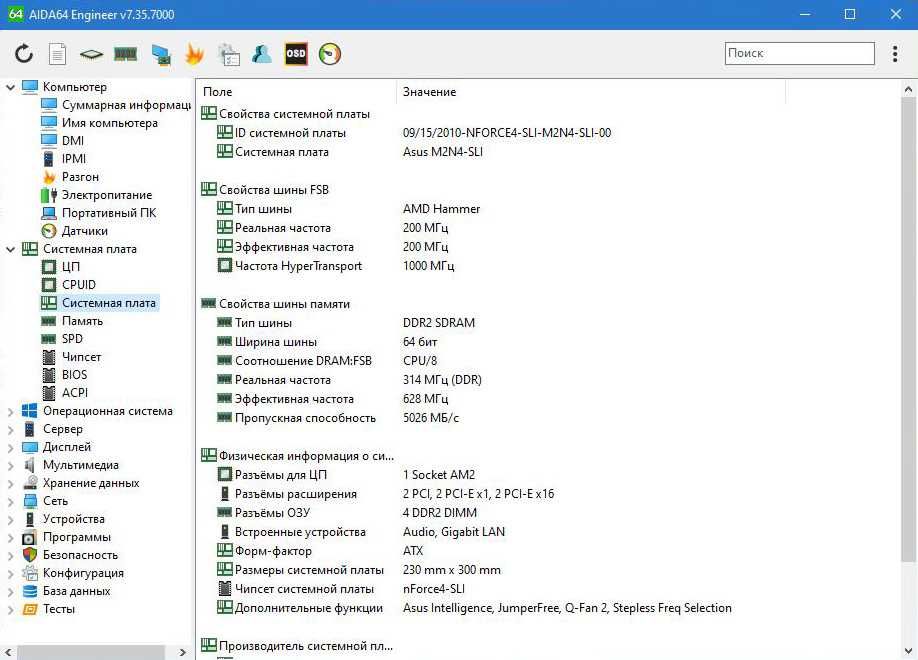The image size is (918, 660).
Task: Open the Разгон tree item
Action: [80, 177]
